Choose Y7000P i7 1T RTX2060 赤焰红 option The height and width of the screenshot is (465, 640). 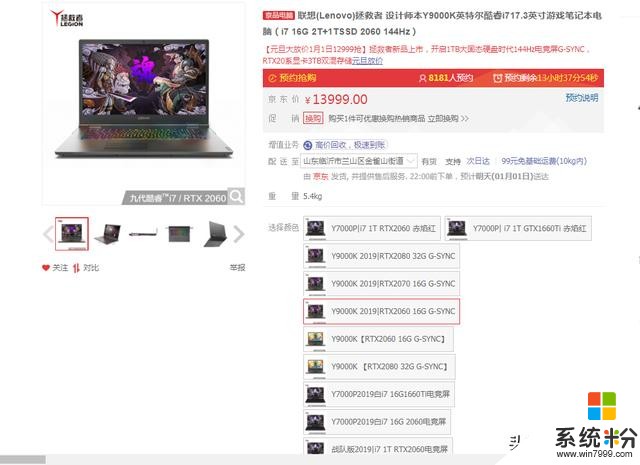[372, 228]
